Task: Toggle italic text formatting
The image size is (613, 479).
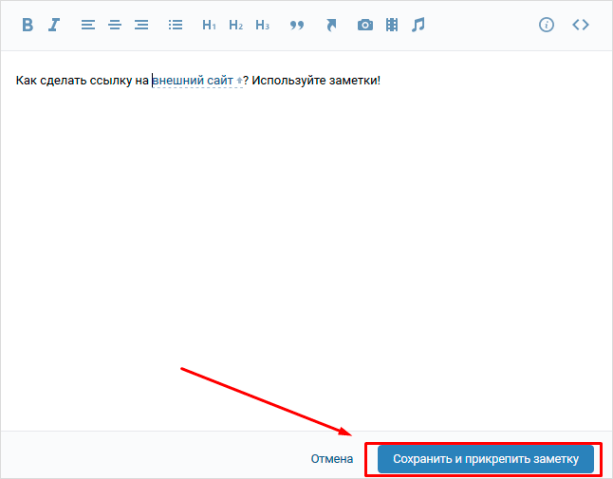Action: tap(54, 25)
